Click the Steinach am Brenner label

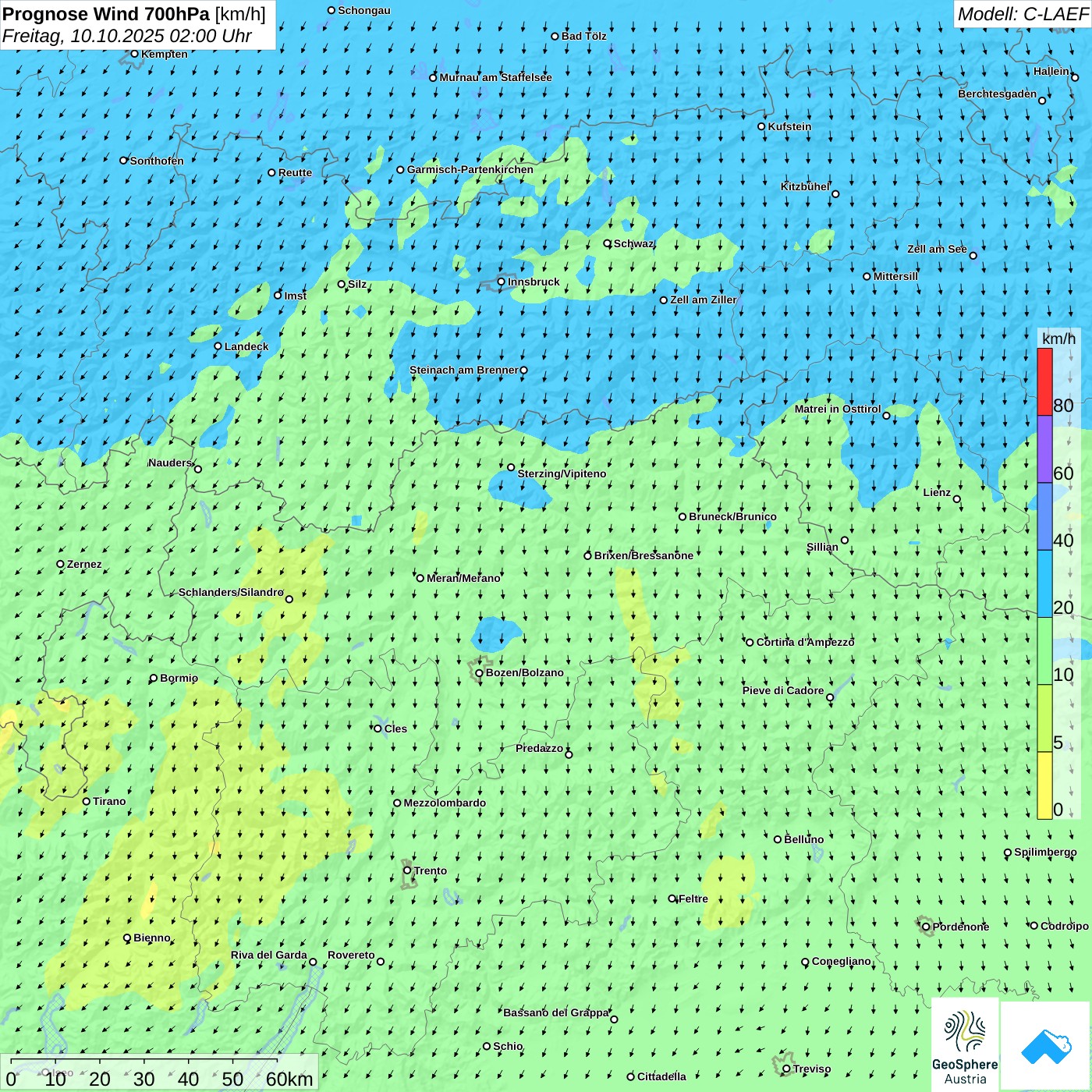(x=464, y=370)
